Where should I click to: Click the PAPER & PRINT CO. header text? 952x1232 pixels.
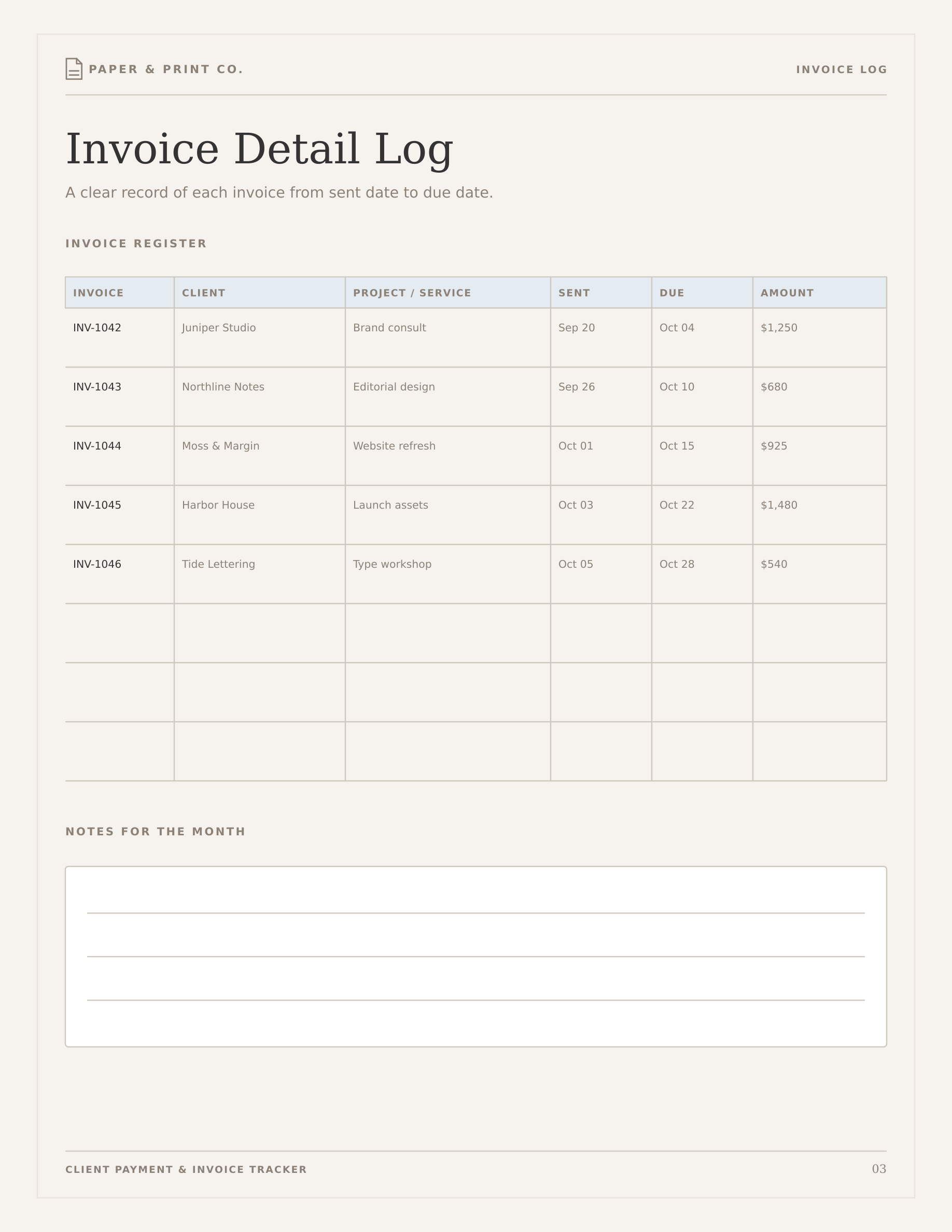pos(166,69)
